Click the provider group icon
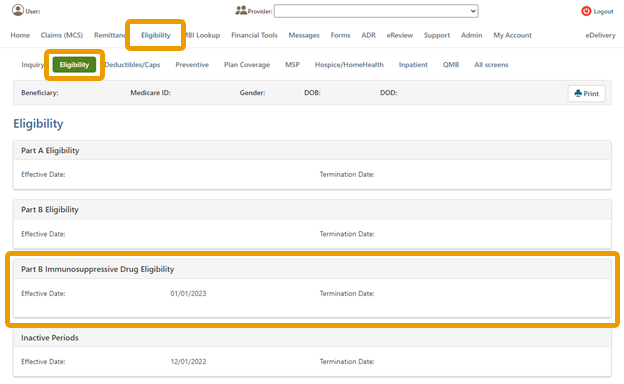 [x=241, y=10]
